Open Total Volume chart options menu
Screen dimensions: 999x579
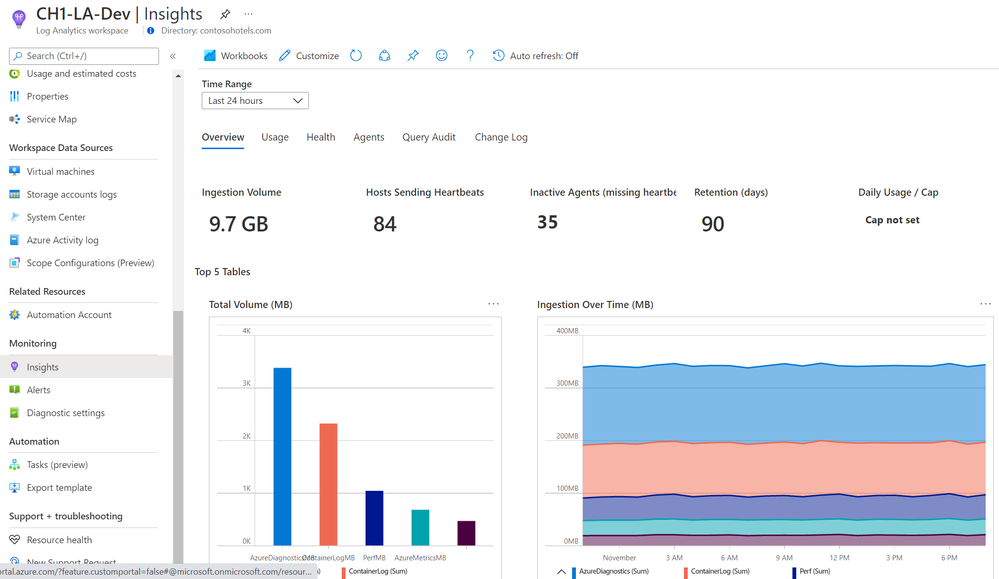click(x=493, y=304)
